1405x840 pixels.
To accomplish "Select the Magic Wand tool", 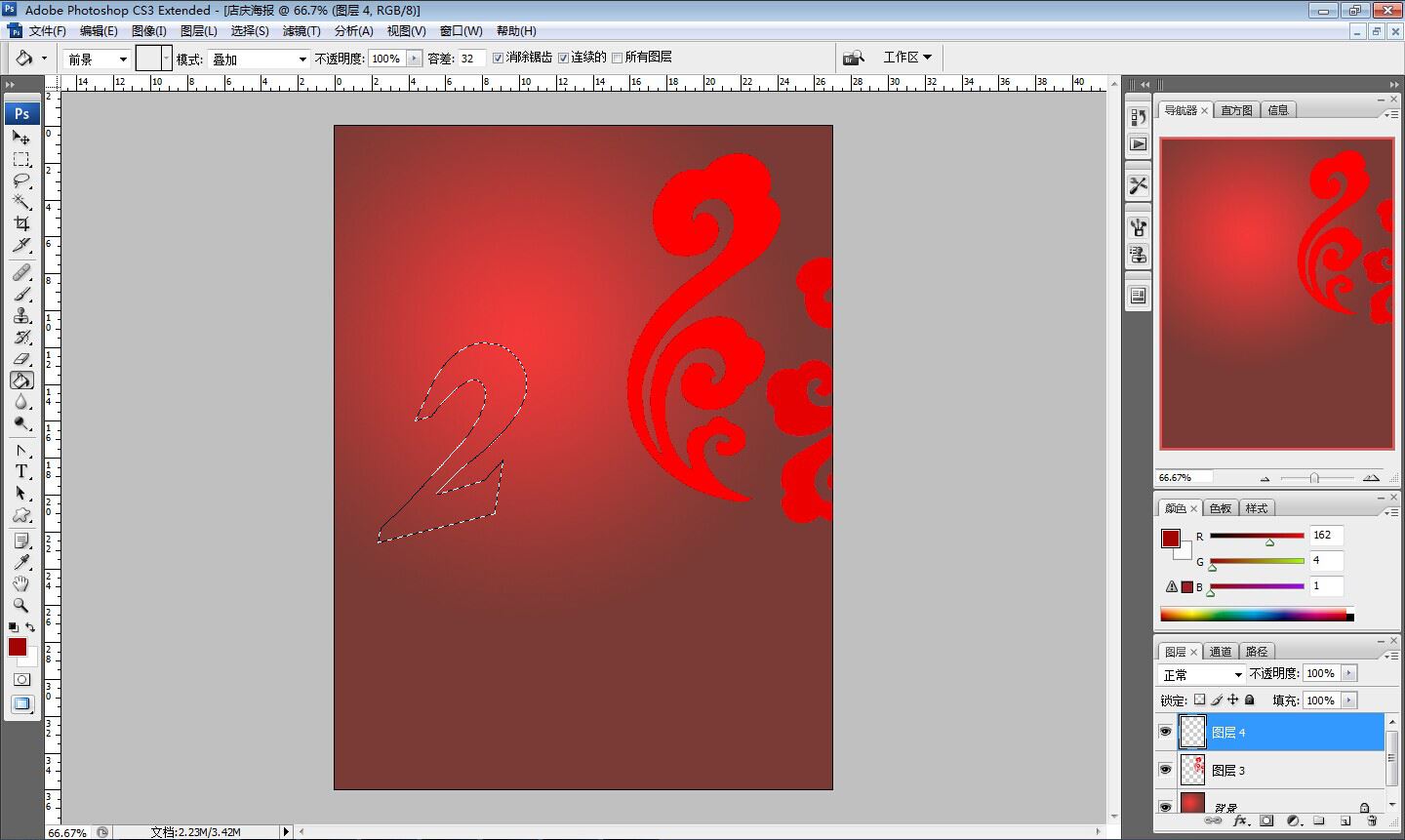I will pyautogui.click(x=21, y=202).
